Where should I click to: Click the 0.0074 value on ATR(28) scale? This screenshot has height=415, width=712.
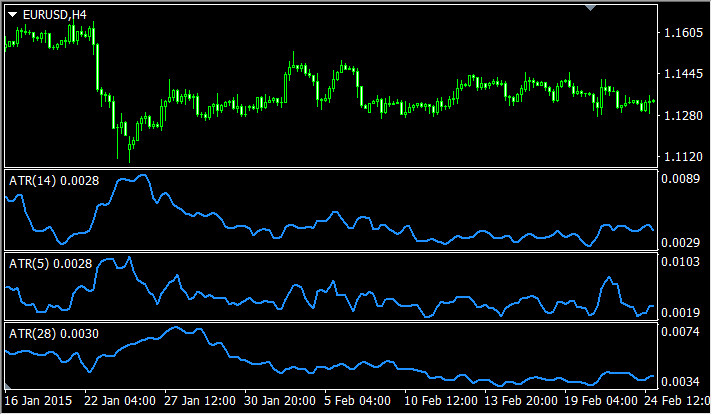coord(681,332)
